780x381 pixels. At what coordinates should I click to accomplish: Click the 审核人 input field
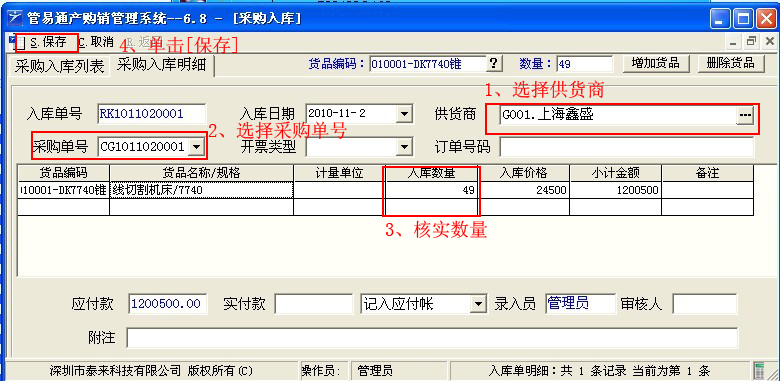[x=704, y=304]
